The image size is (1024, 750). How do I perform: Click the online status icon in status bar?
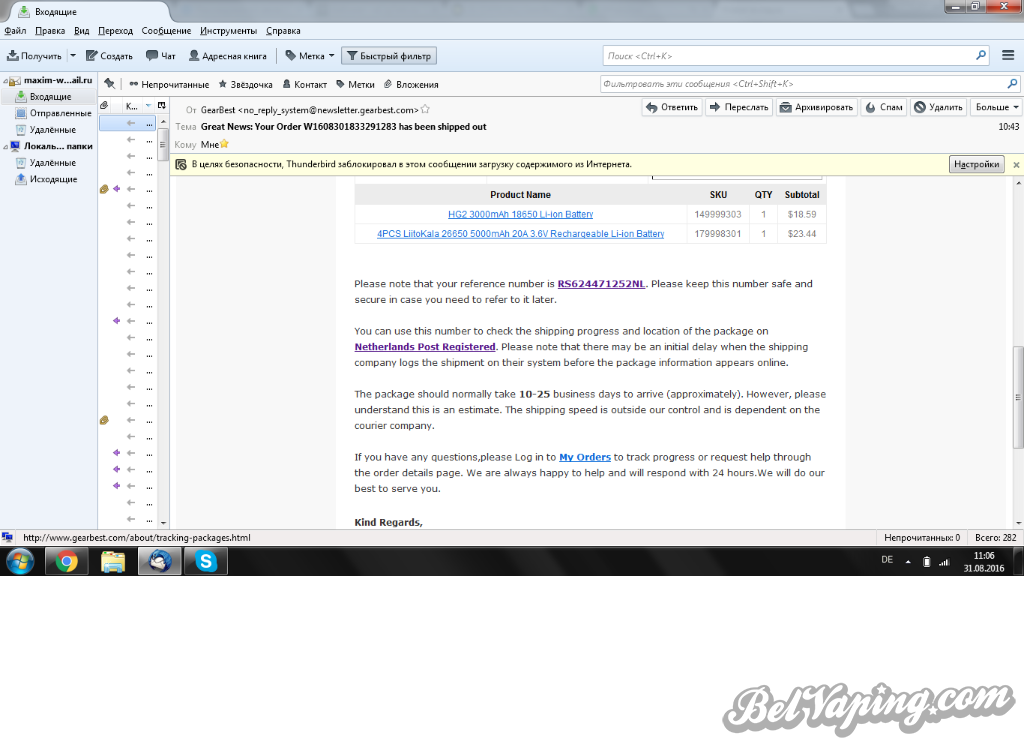point(7,538)
